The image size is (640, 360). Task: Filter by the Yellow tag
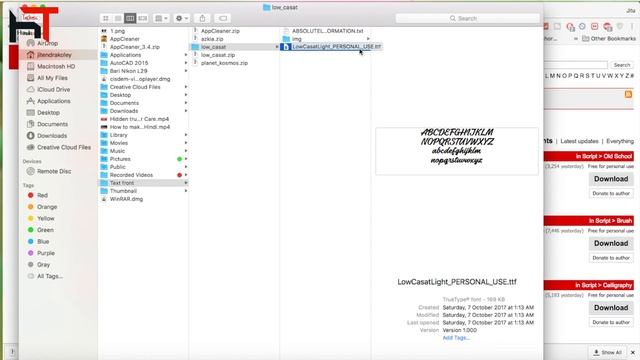(x=45, y=218)
